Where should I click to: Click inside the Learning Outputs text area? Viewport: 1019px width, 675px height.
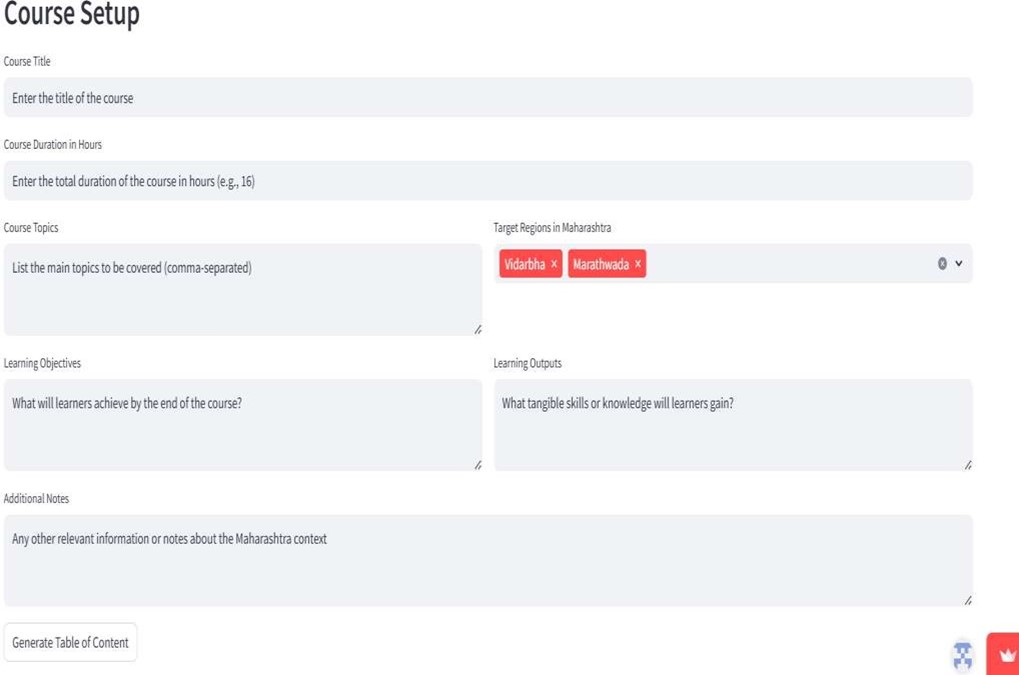[x=733, y=425]
